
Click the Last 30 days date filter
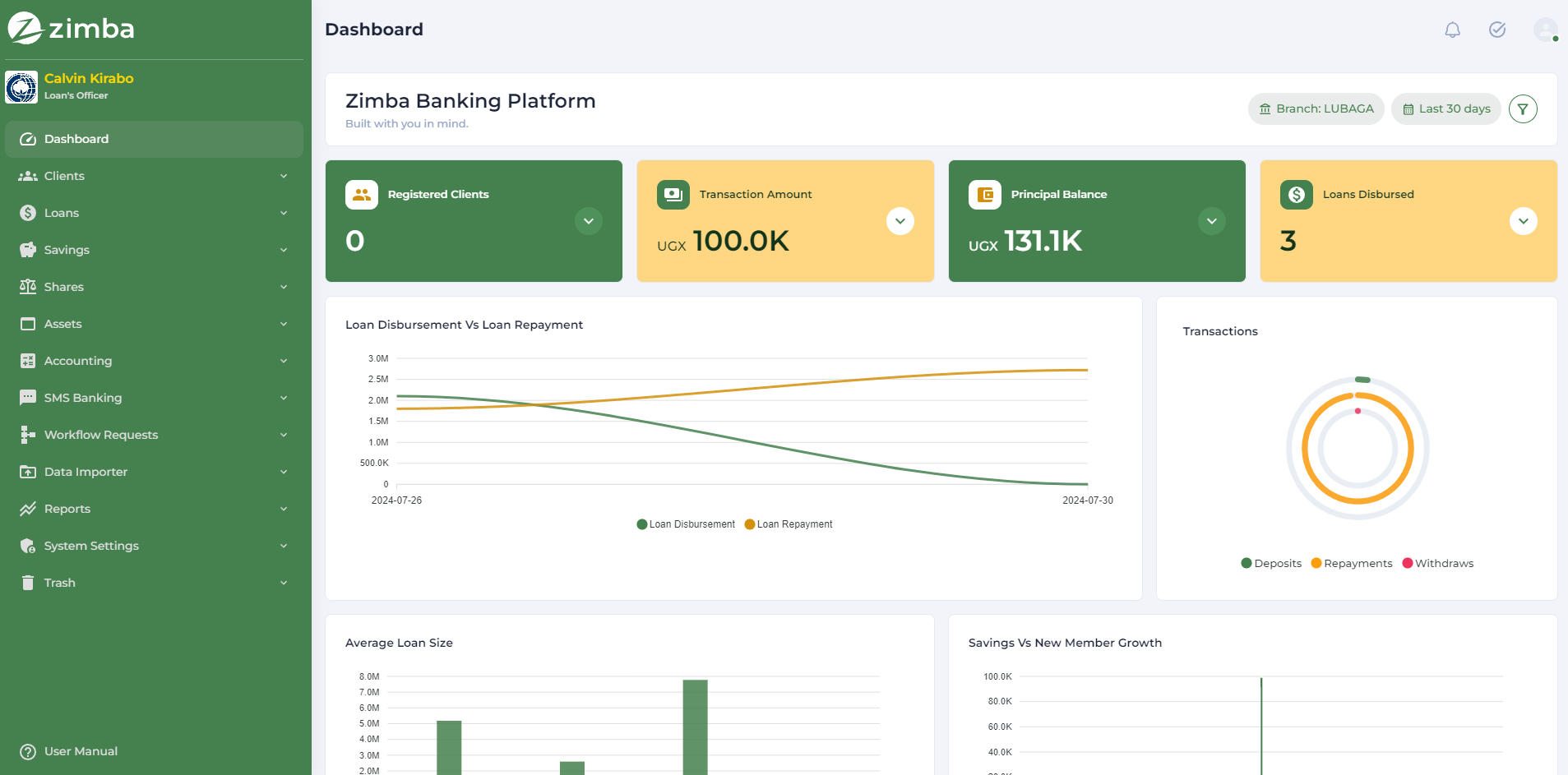pyautogui.click(x=1445, y=109)
